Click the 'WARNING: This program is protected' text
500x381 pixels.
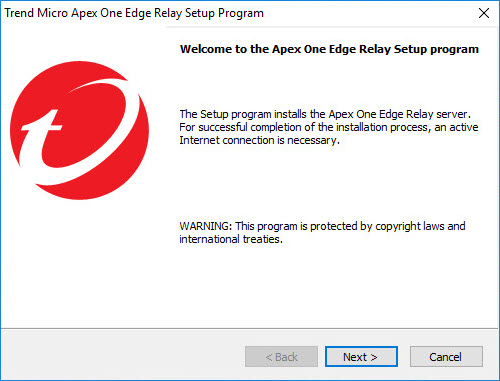click(322, 232)
